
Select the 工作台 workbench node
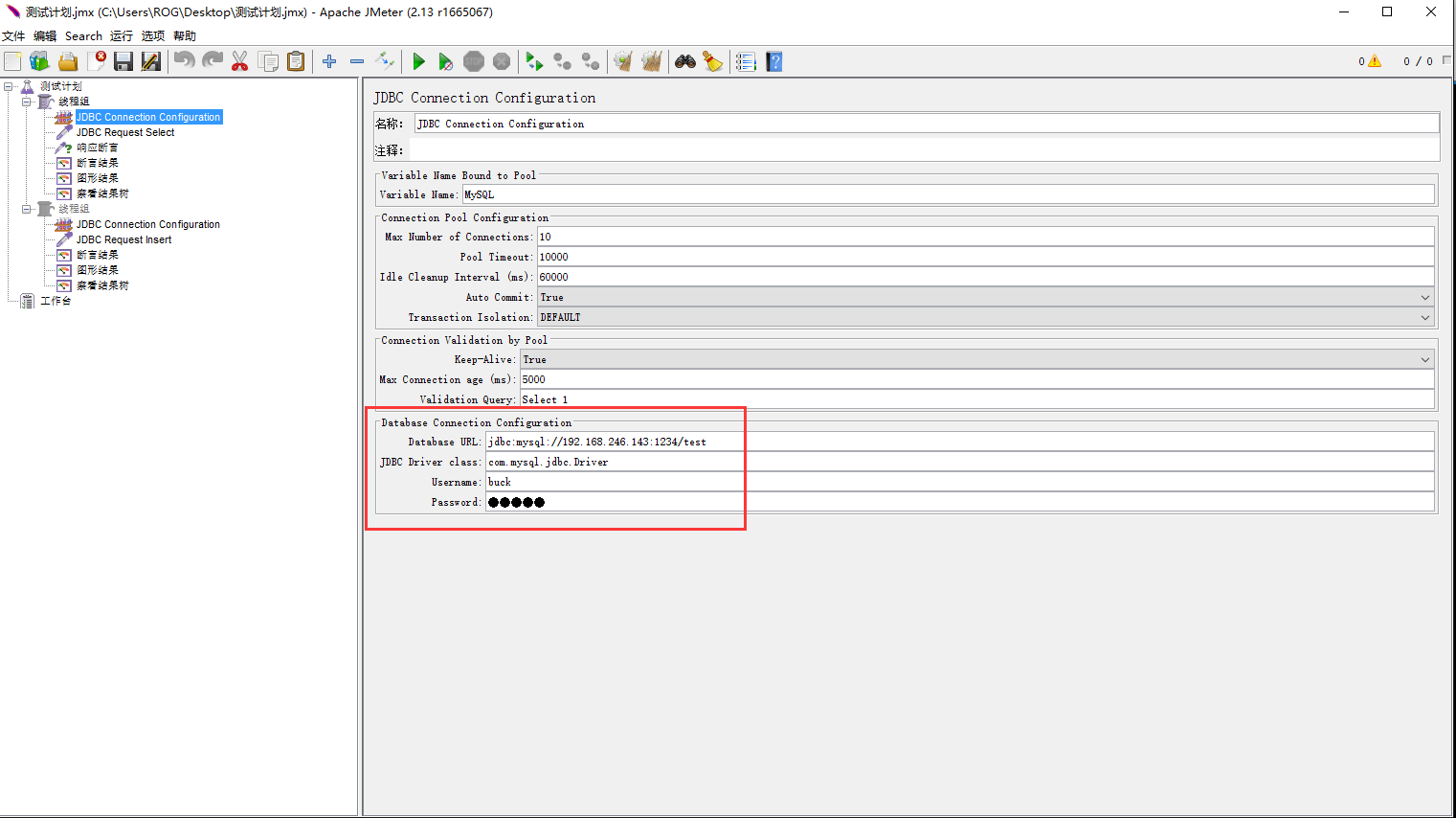click(56, 301)
